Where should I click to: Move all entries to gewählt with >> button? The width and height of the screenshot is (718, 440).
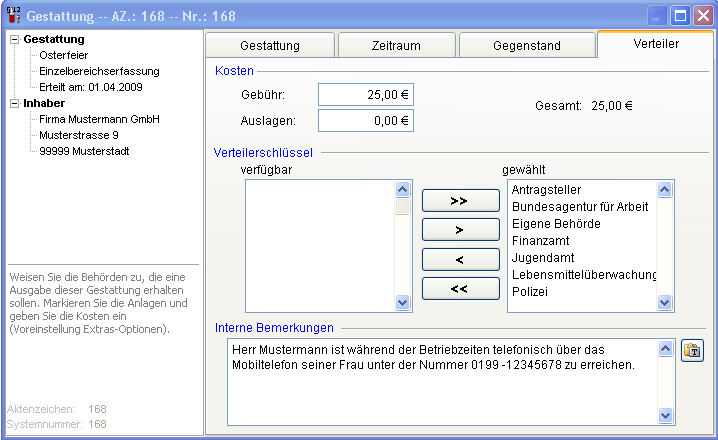pos(459,200)
